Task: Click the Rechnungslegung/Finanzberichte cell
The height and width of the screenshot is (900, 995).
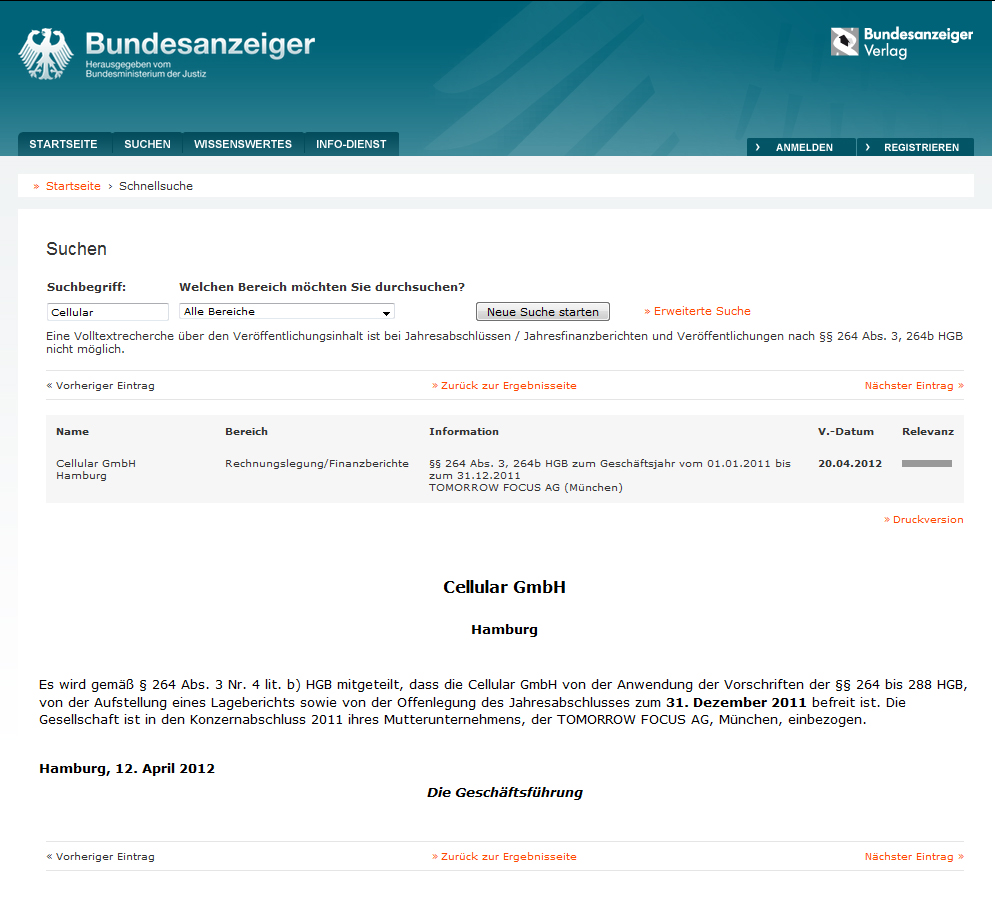Action: click(x=317, y=463)
